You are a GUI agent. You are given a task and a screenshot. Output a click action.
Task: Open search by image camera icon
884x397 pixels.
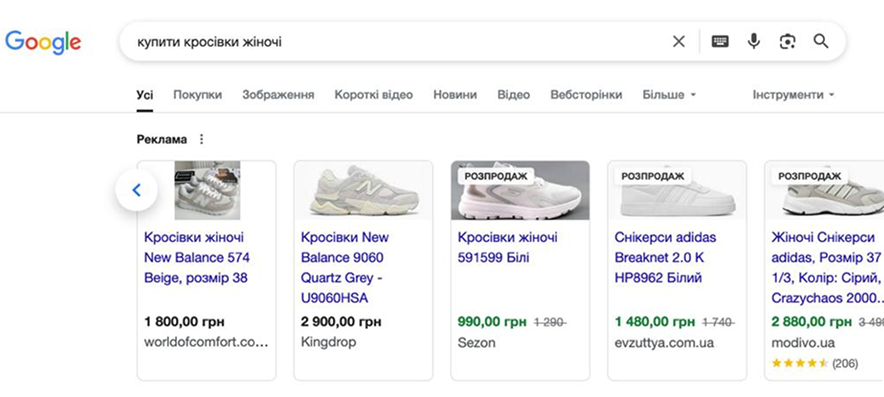[787, 41]
